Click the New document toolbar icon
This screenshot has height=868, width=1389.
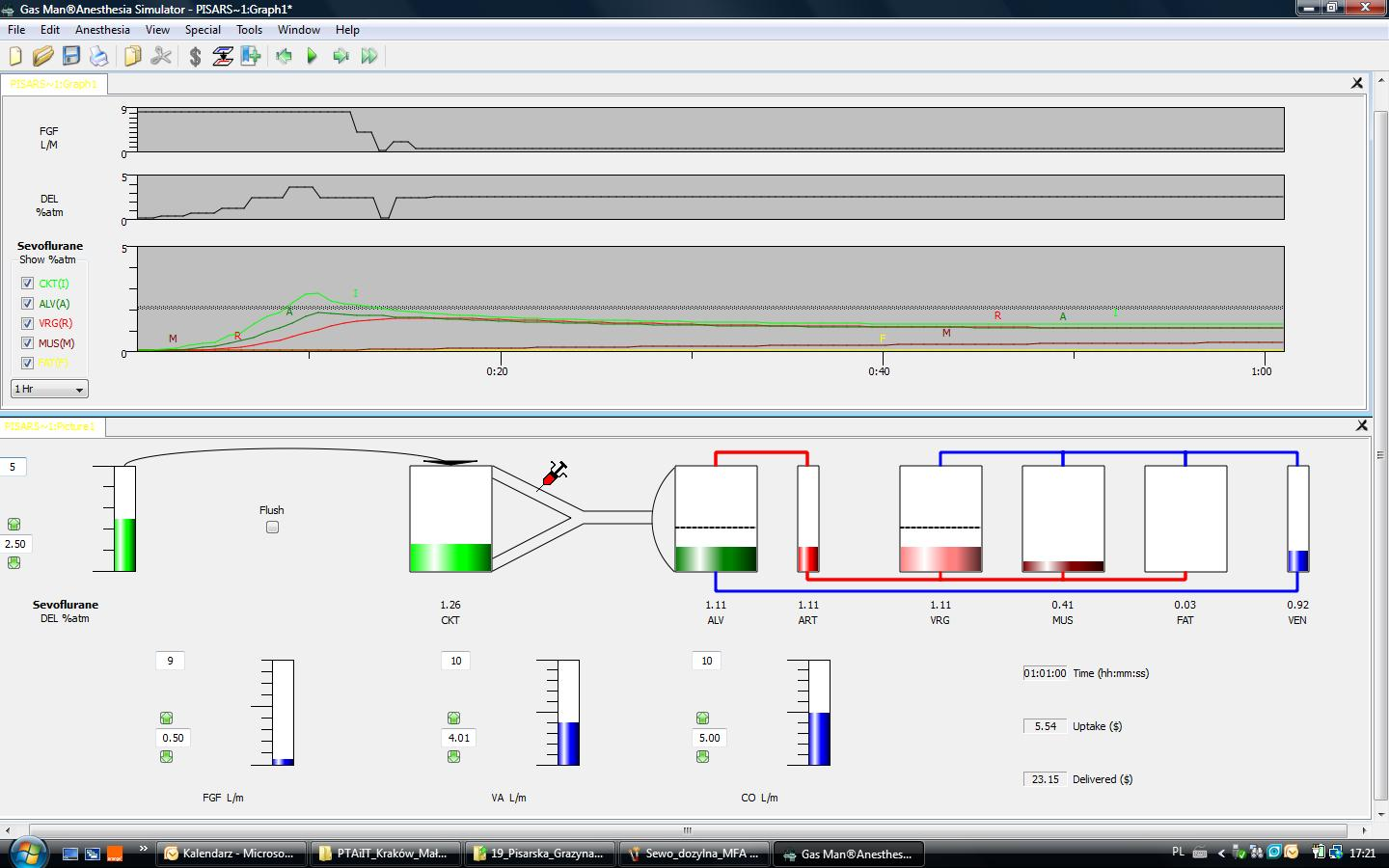pos(15,57)
